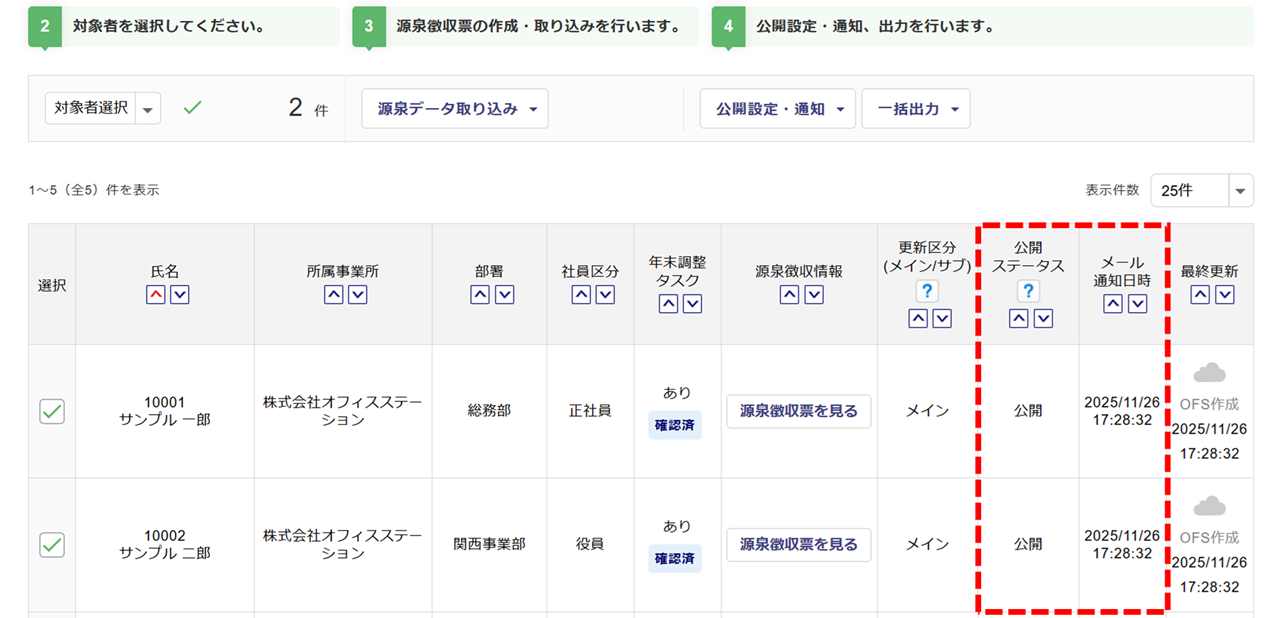Toggle selection checkbox for サンプル 二郎
Image resolution: width=1280 pixels, height=618 pixels.
(x=52, y=545)
